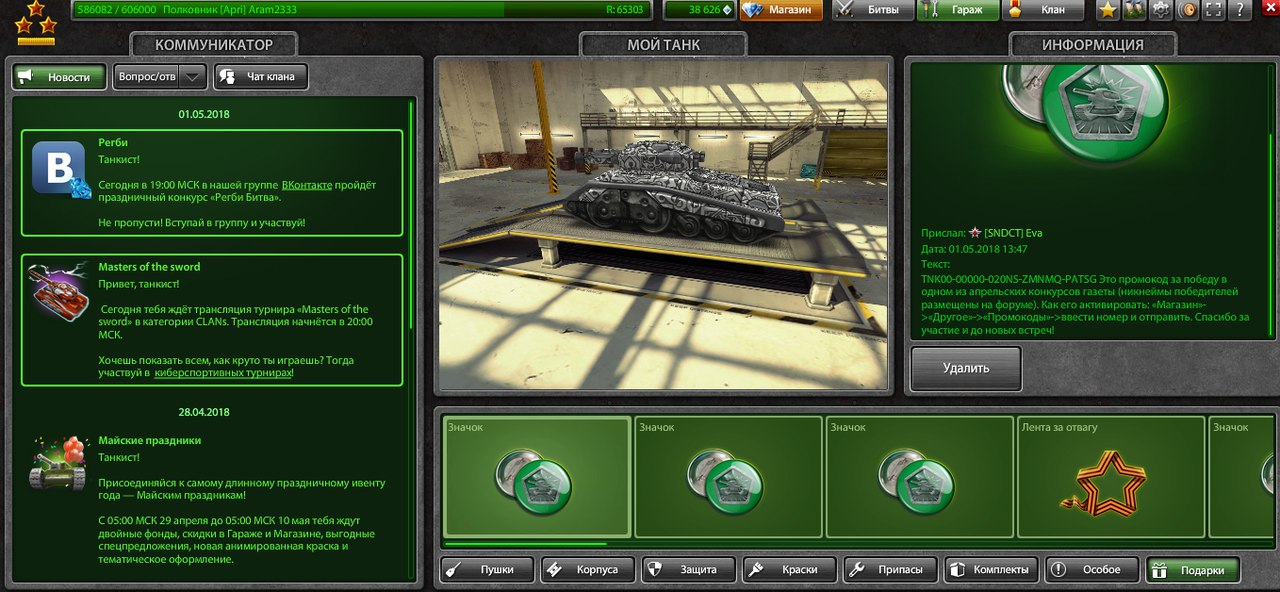The width and height of the screenshot is (1280, 592).
Task: Click the Мой танк panel header
Action: [663, 45]
